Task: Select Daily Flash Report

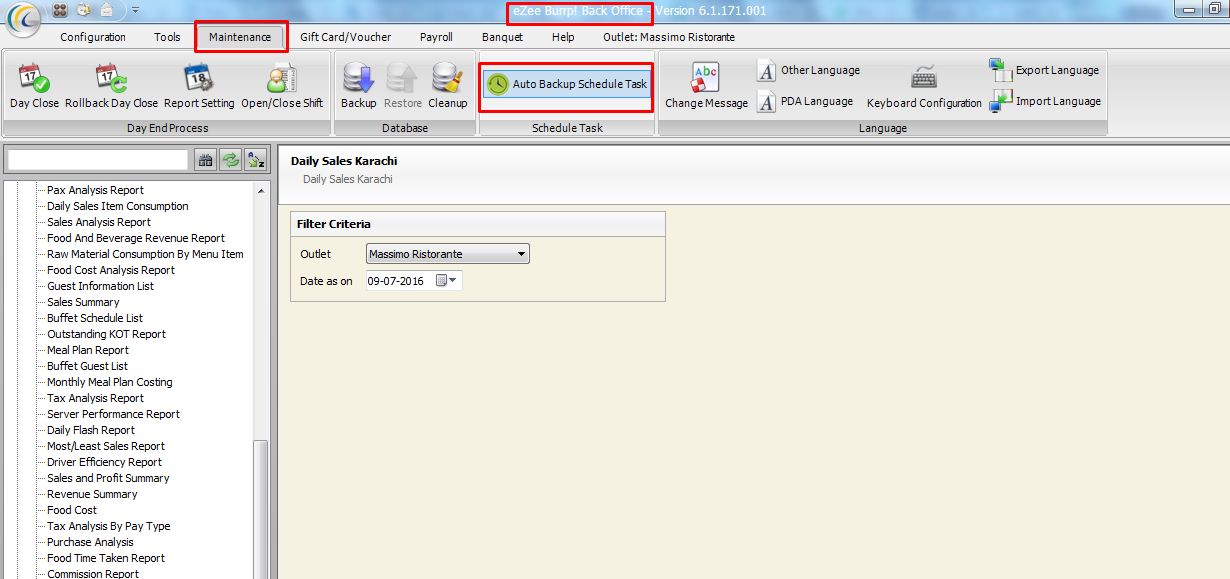Action: (x=91, y=430)
